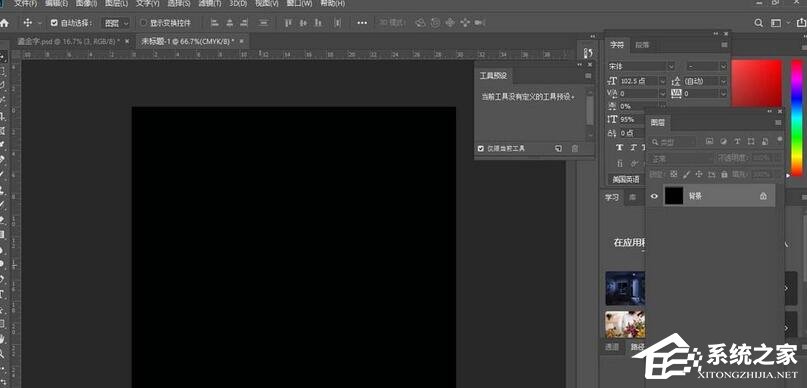Screen dimensions: 807x388
Task: Select the Move tool icon in options bar
Action: coord(28,23)
